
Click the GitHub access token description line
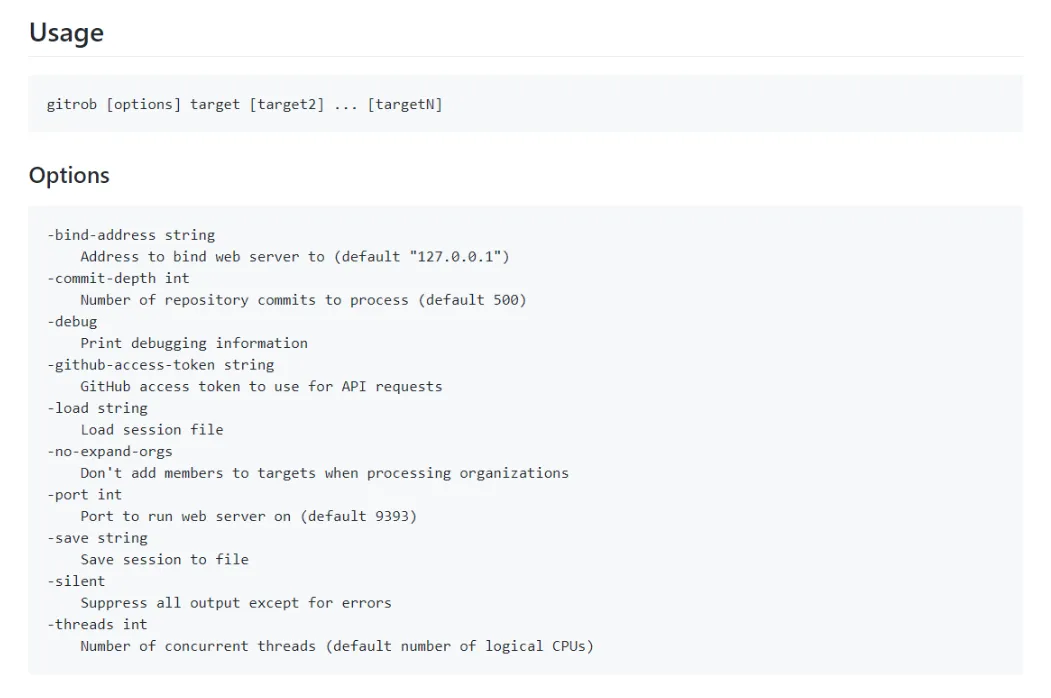pos(261,386)
